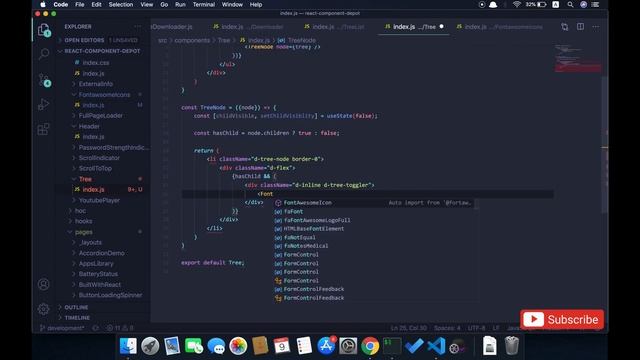Open the Selection menu
Screen dimensions: 640x360
point(121,4)
